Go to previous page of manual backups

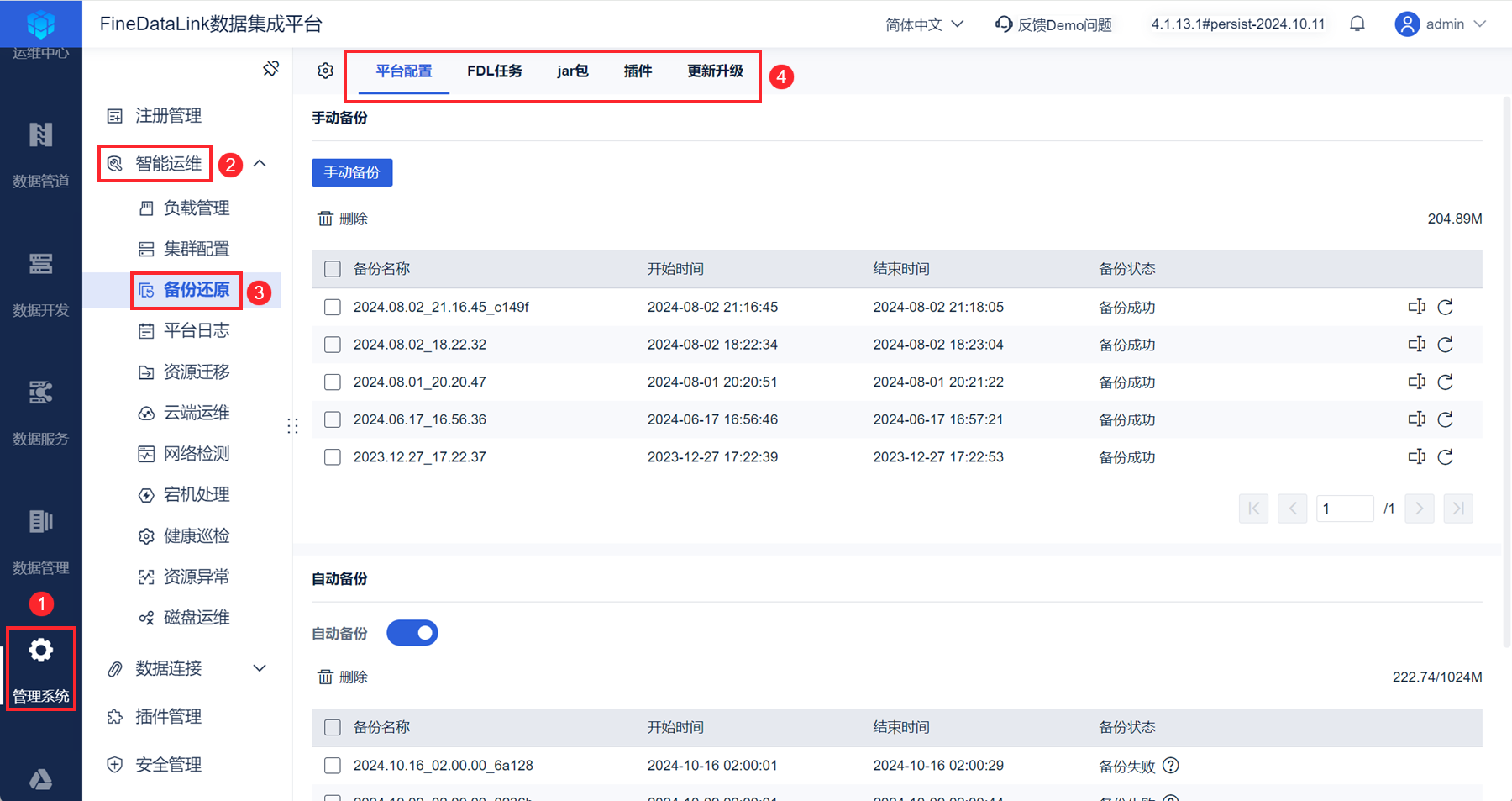click(1293, 509)
